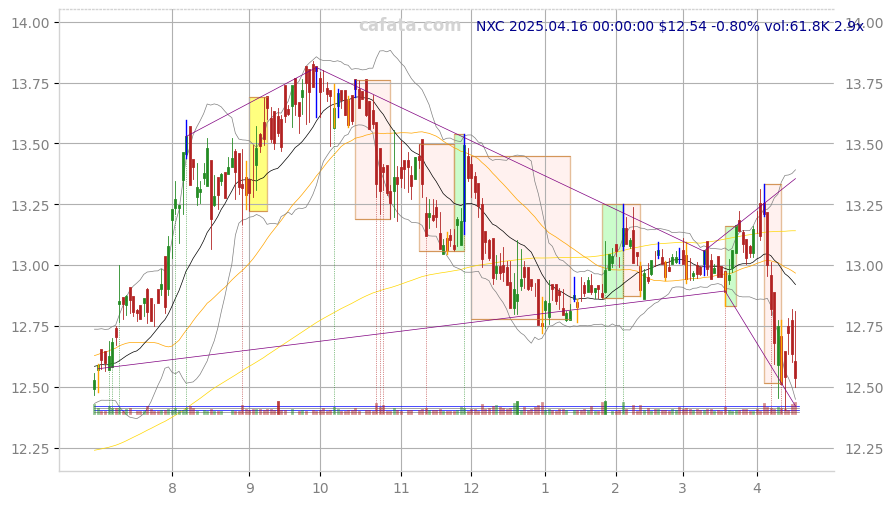This screenshot has width=893, height=505.
Task: Click the 13.00 label on the right axis
Action: 864,266
